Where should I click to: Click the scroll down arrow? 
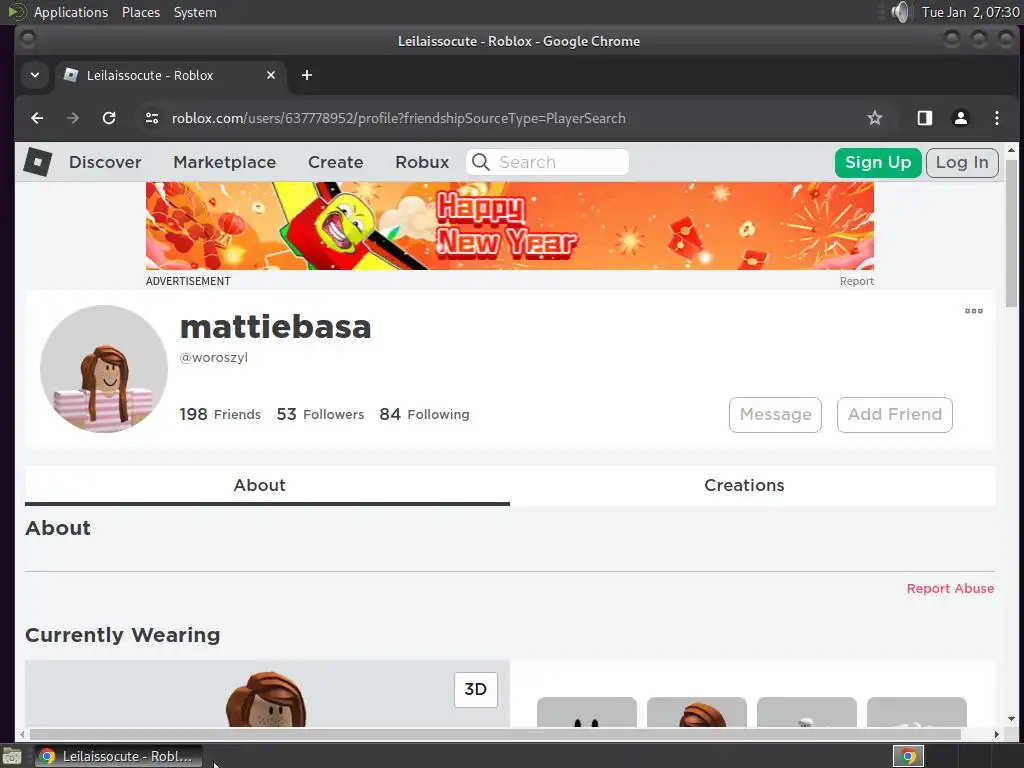(x=1011, y=719)
